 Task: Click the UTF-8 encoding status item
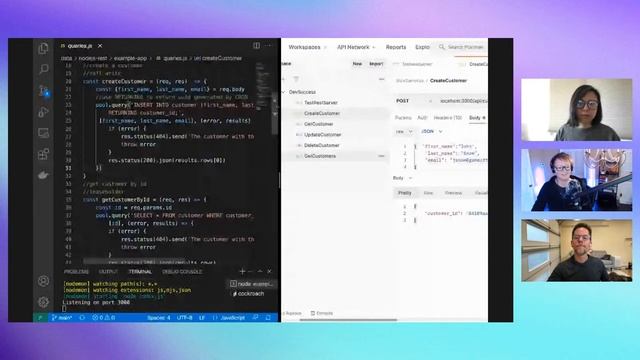pyautogui.click(x=184, y=318)
